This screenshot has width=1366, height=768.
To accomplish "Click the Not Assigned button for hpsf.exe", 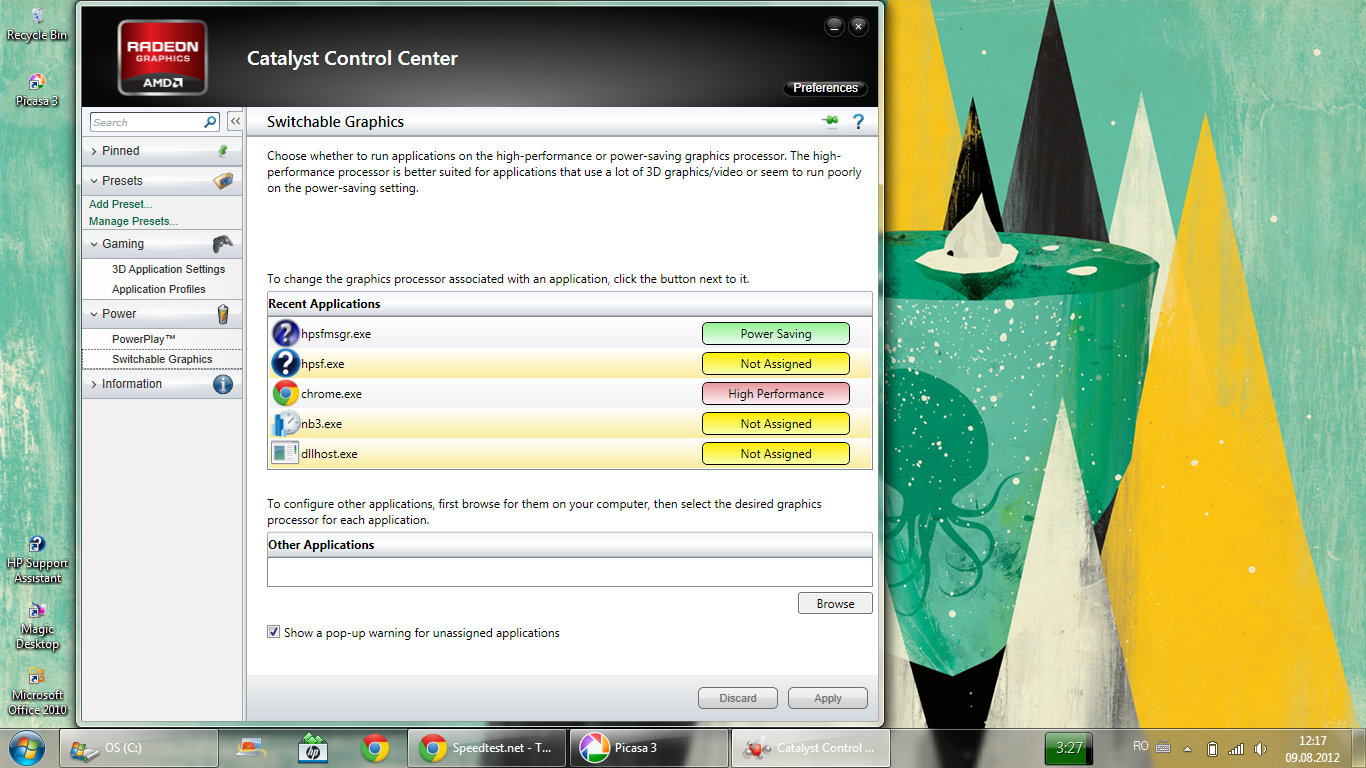I will [776, 364].
